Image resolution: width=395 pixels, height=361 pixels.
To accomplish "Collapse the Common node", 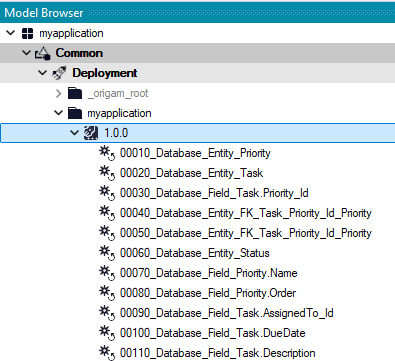I will (x=26, y=53).
